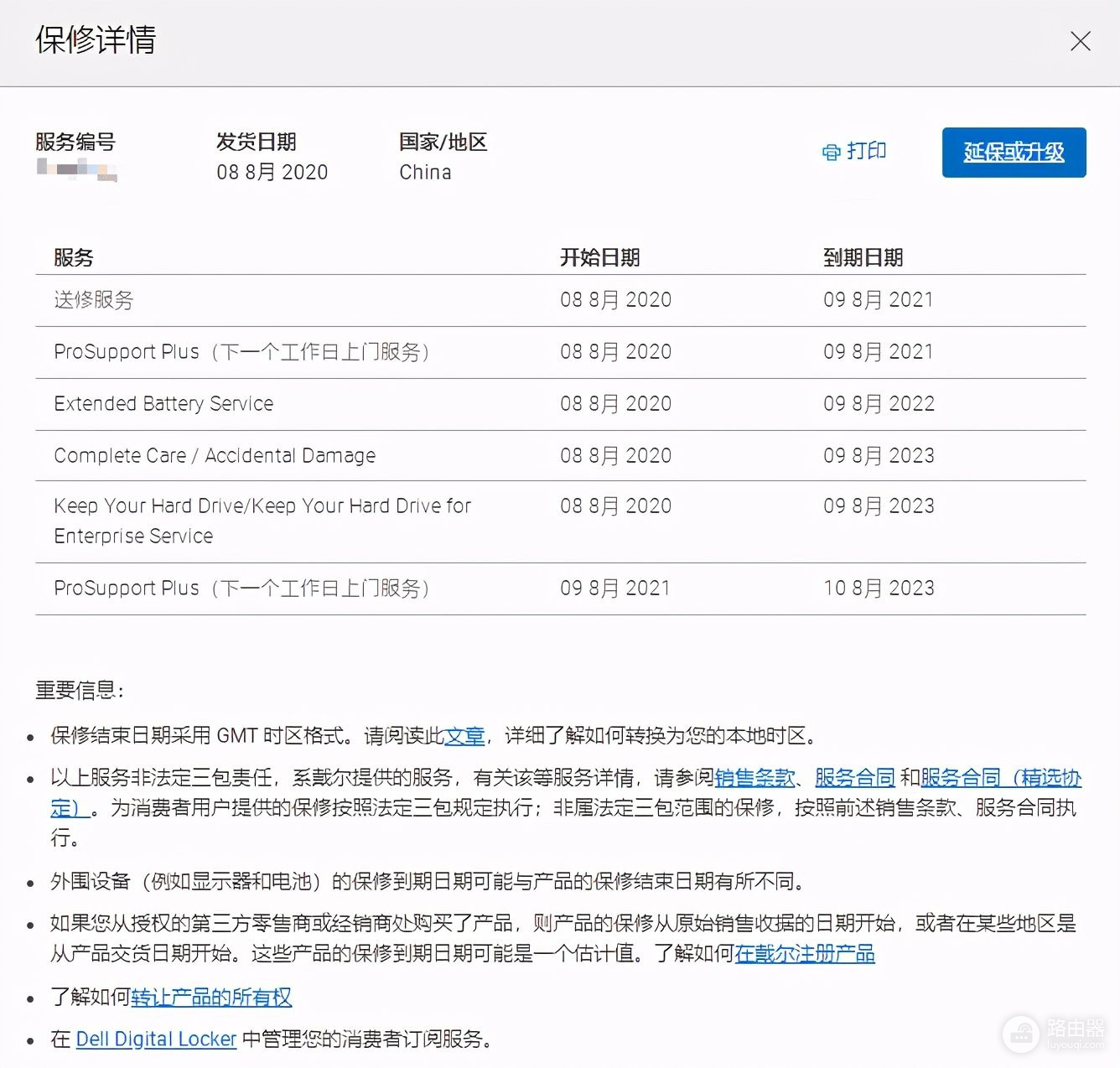Click the printer icon next to 打印
The image size is (1120, 1068).
pyautogui.click(x=831, y=153)
